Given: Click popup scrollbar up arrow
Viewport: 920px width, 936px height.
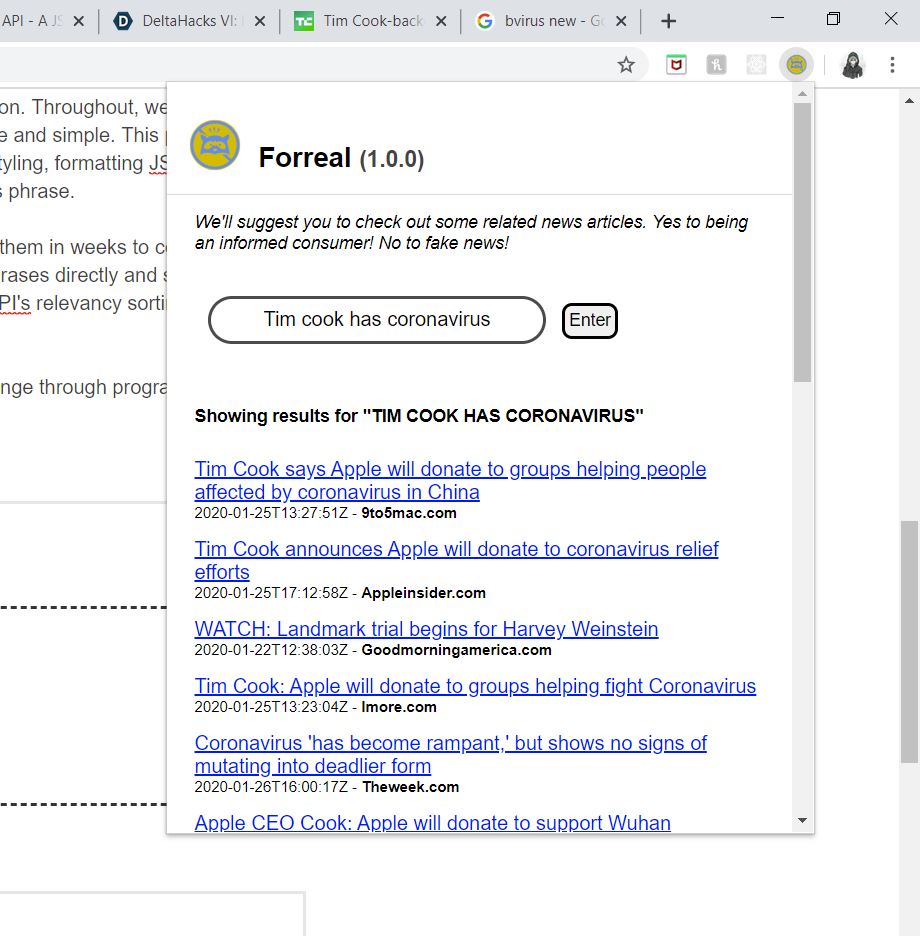Looking at the screenshot, I should click(x=802, y=94).
